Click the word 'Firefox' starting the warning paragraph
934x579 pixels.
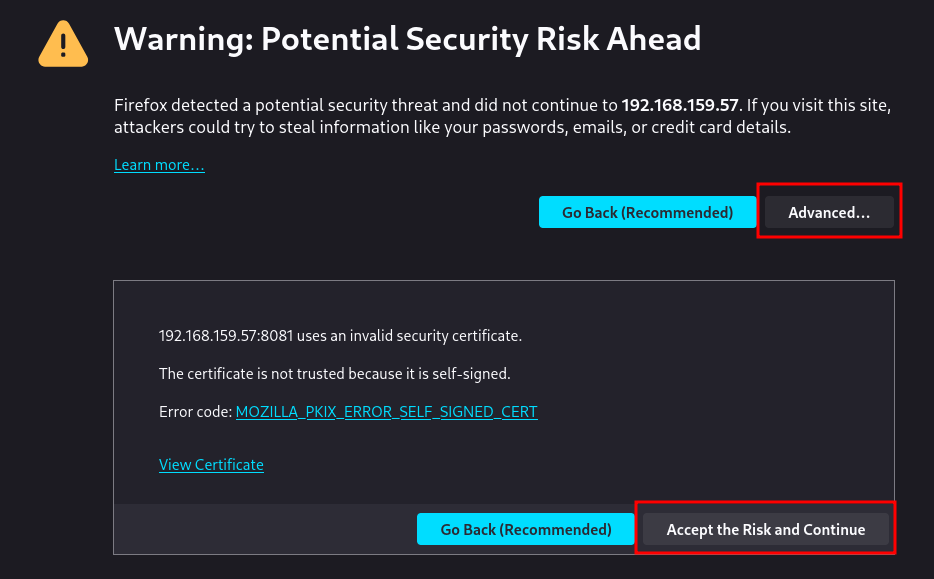[x=140, y=105]
